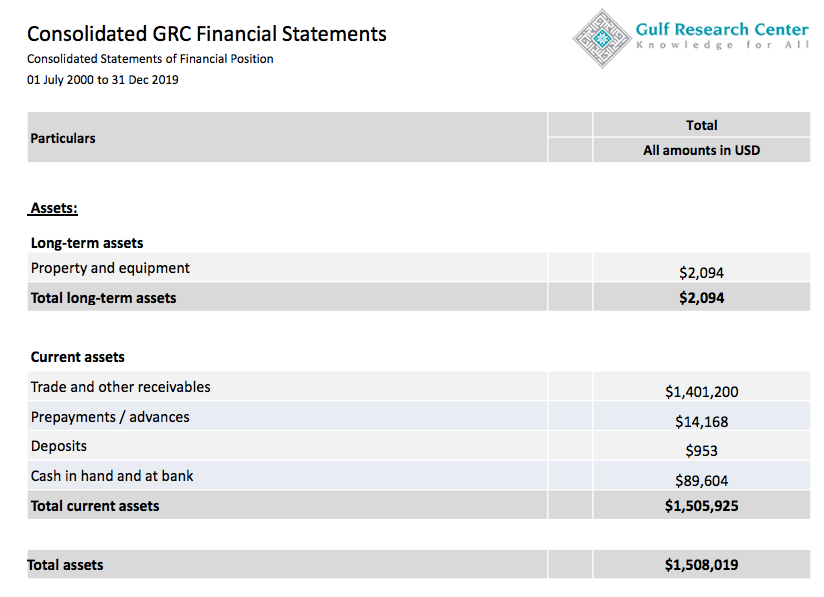Click the Consolidated Statements of Financial Position subtitle
The image size is (824, 597).
(x=150, y=59)
